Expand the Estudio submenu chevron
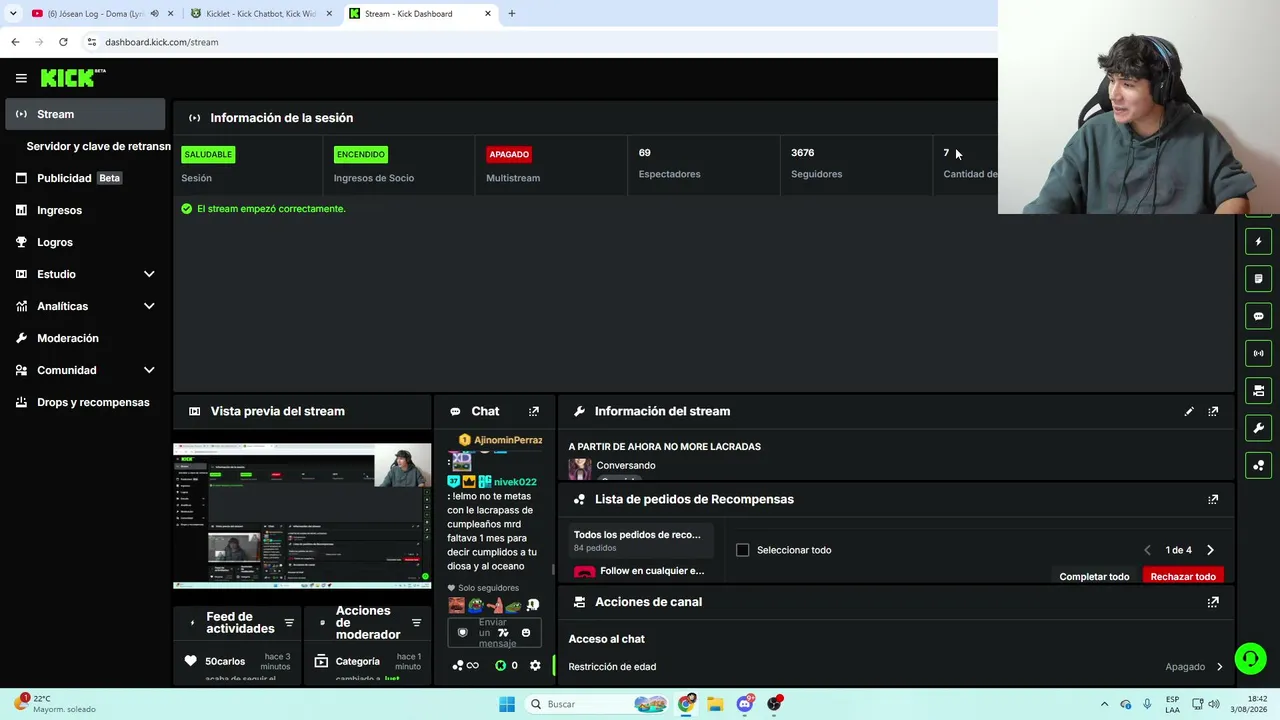1280x720 pixels. tap(149, 274)
